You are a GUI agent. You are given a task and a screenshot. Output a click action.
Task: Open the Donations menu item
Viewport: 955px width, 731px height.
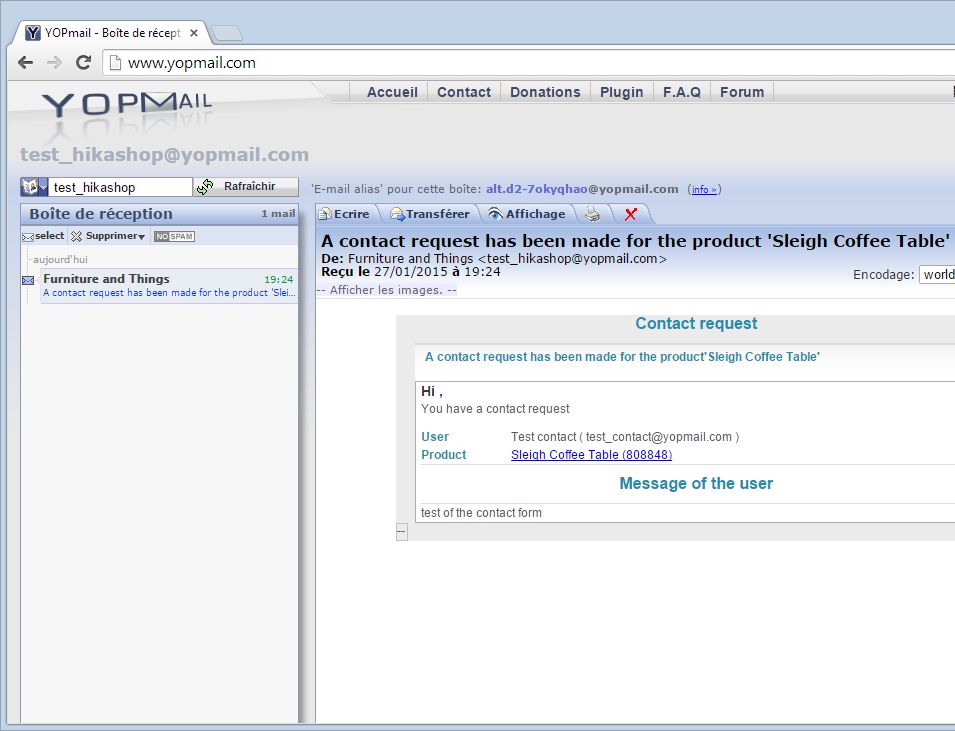pos(545,92)
